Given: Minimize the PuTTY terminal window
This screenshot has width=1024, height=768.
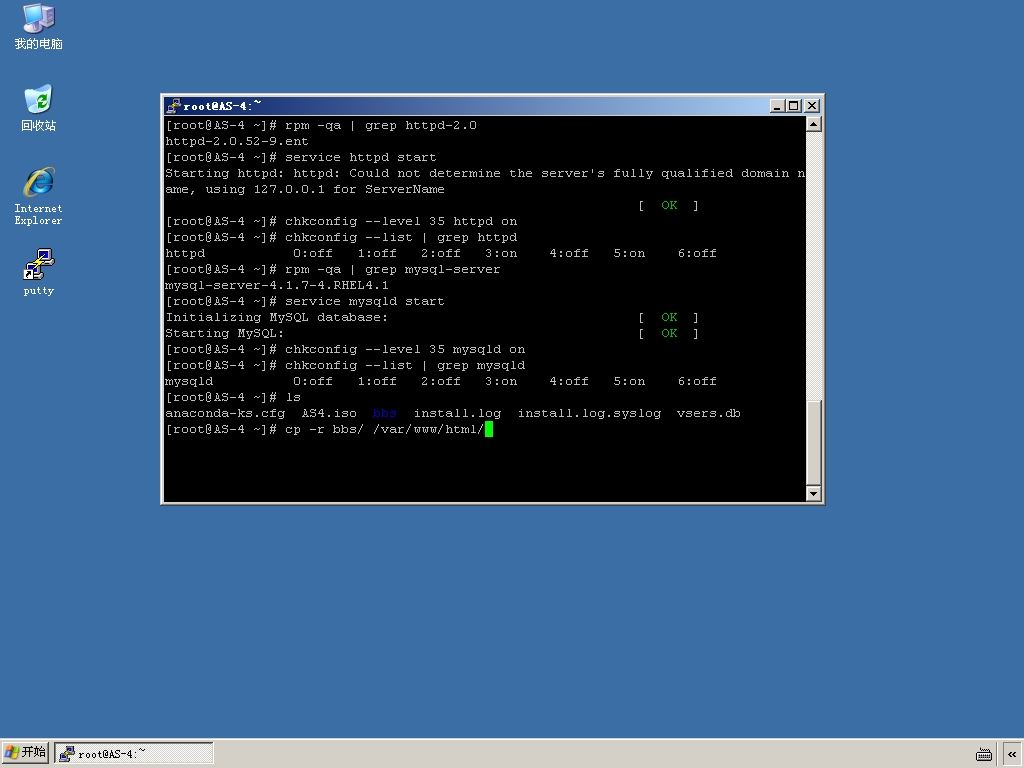Looking at the screenshot, I should tap(777, 106).
